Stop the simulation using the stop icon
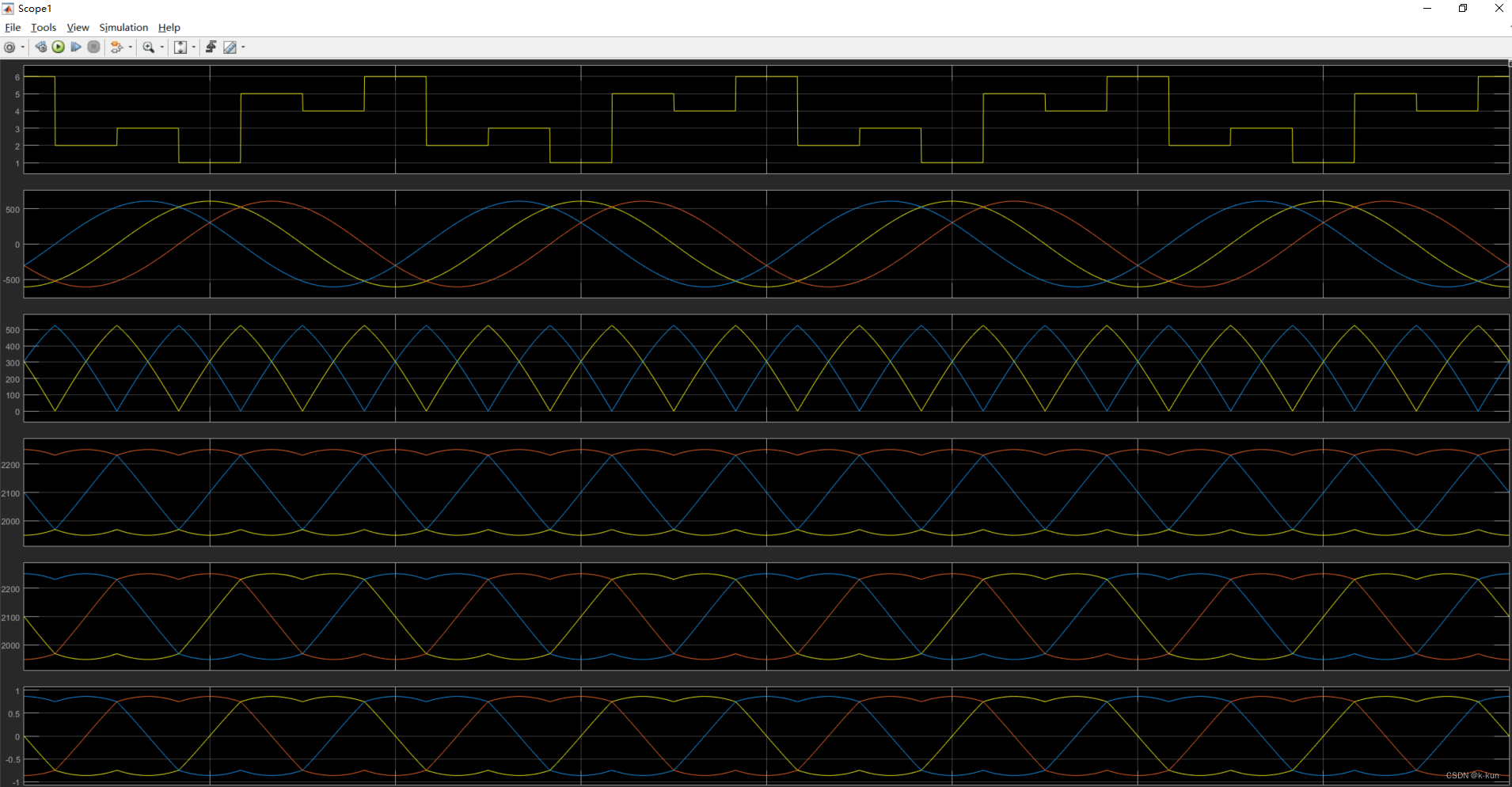This screenshot has width=1512, height=787. (x=93, y=48)
